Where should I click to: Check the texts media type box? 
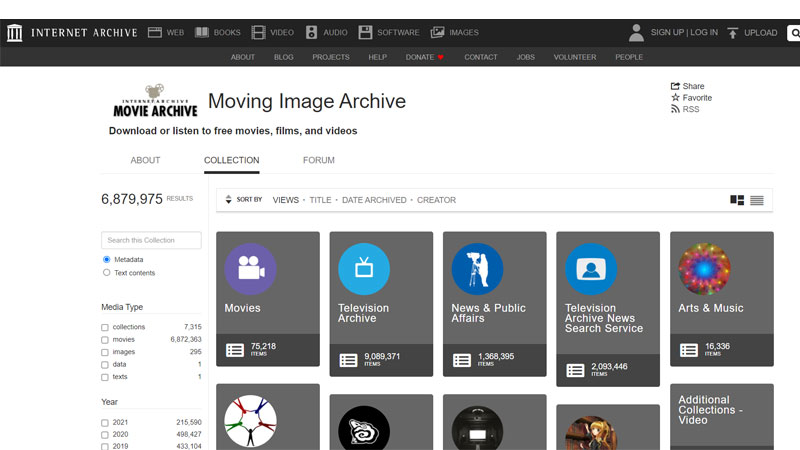(x=105, y=378)
